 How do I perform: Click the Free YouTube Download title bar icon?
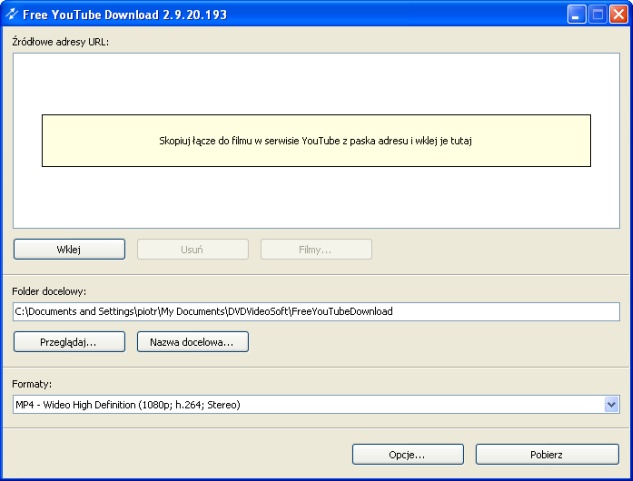[x=11, y=15]
